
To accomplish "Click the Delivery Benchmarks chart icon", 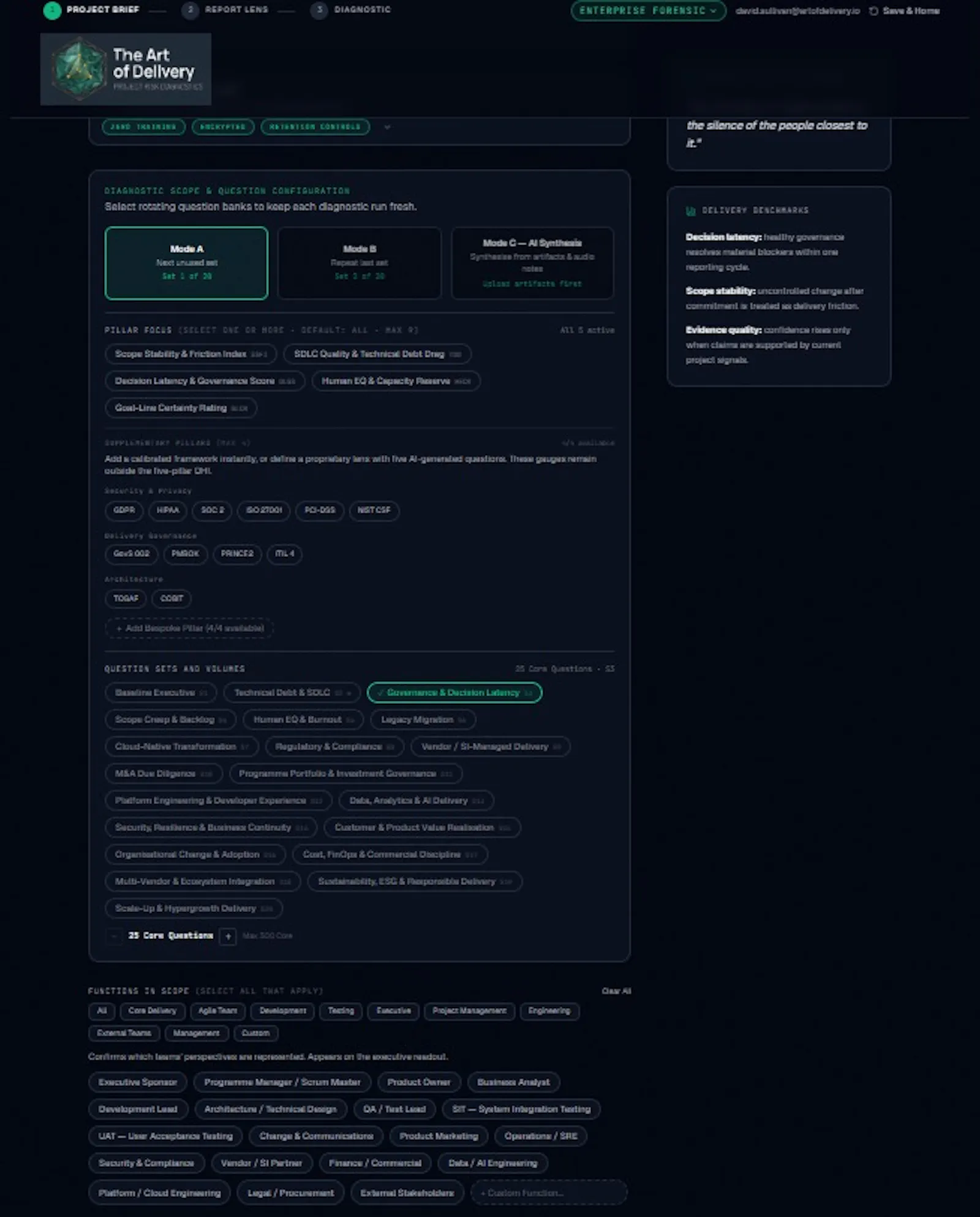I will click(x=691, y=211).
